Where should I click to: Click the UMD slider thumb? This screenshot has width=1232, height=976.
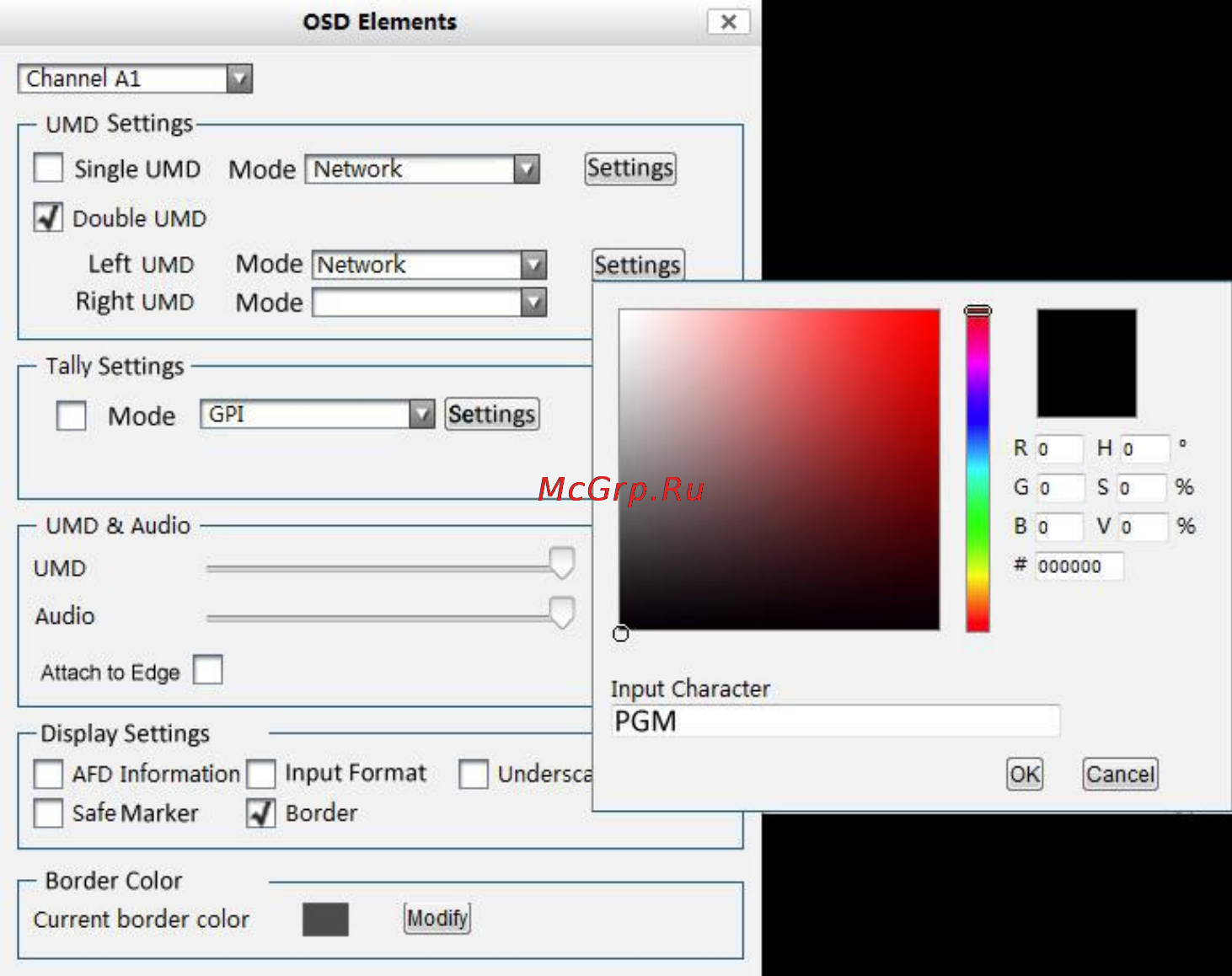coord(562,562)
